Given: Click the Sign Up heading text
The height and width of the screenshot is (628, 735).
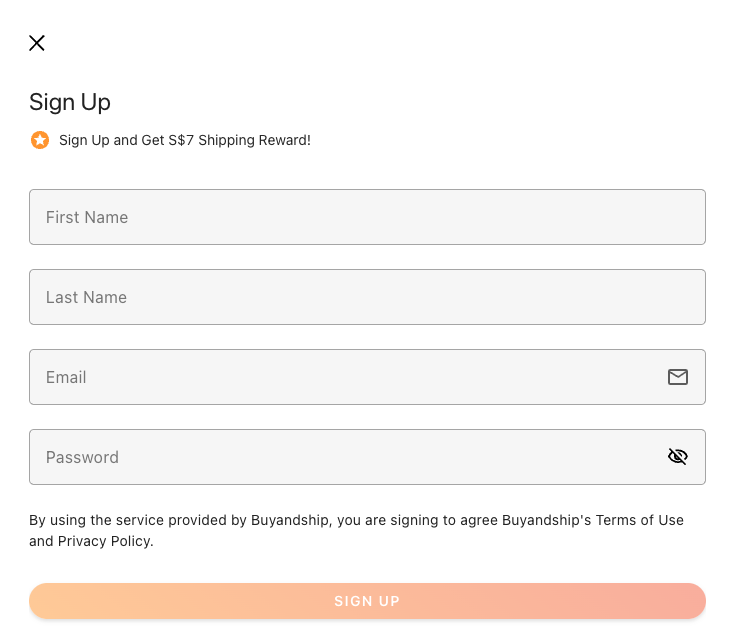Looking at the screenshot, I should (70, 102).
